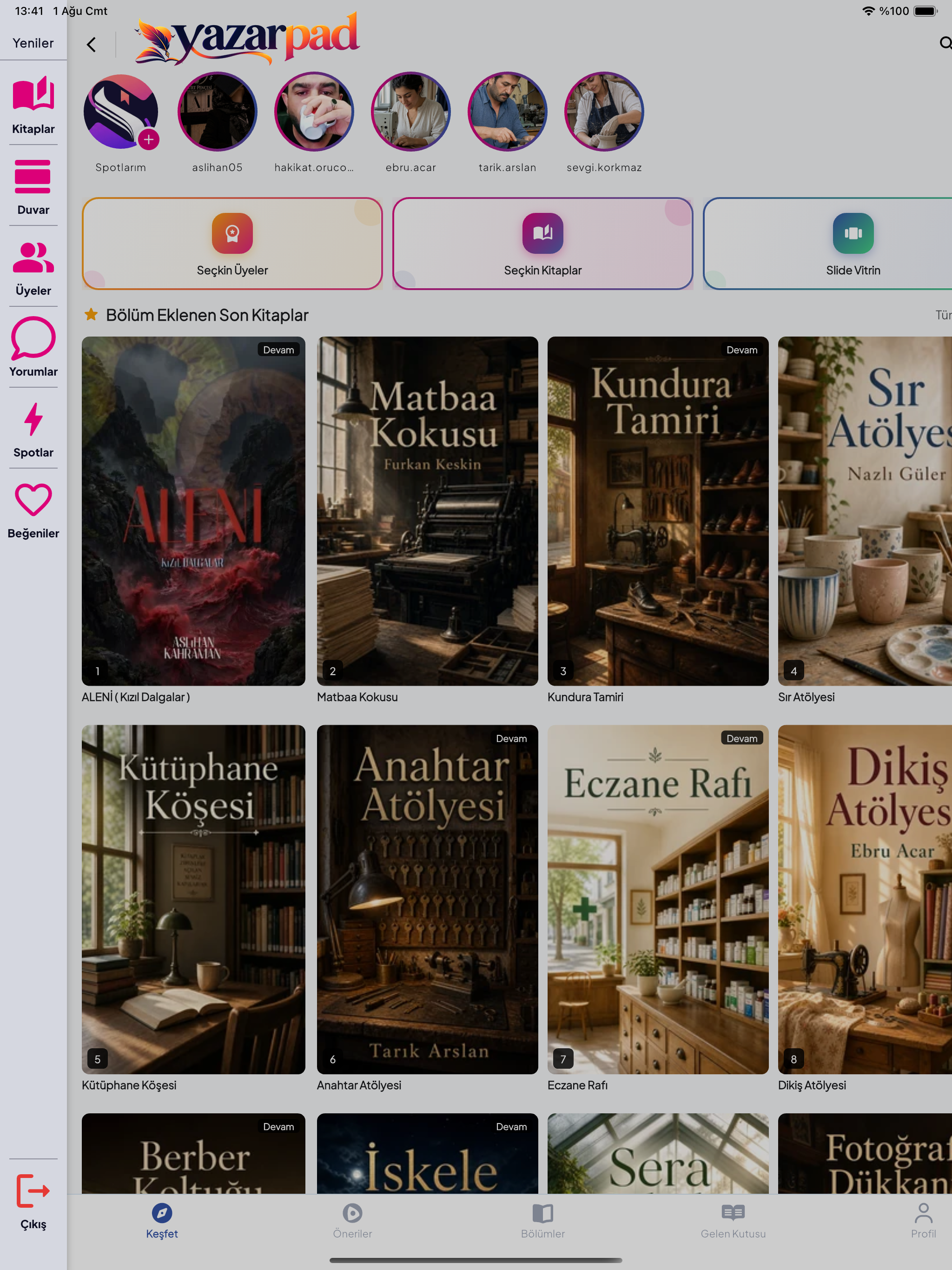Tap the back arrow
The image size is (952, 1270).
click(91, 45)
